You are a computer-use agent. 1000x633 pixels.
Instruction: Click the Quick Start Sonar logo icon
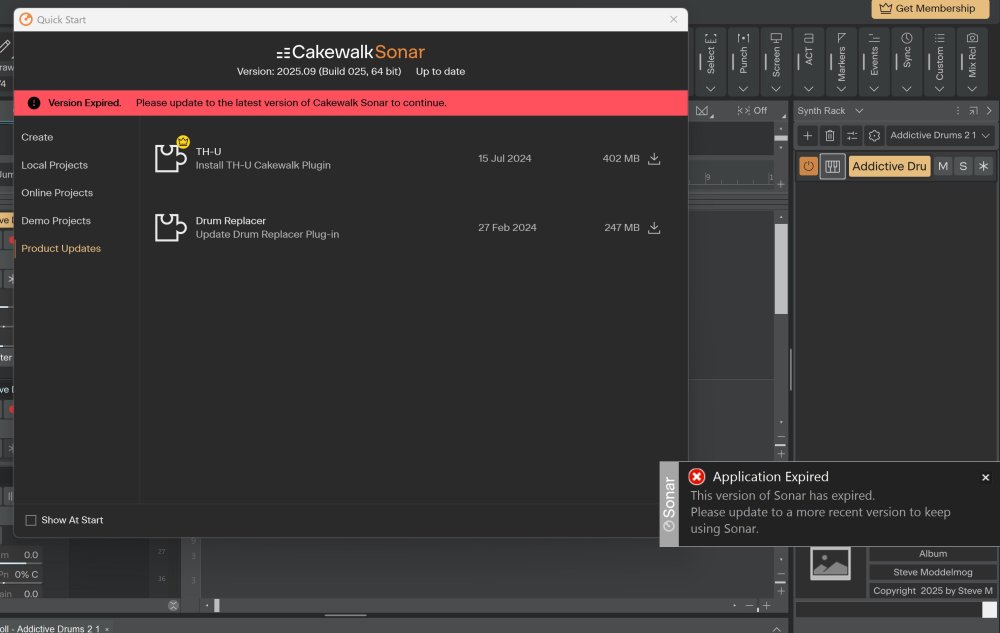tap(26, 19)
